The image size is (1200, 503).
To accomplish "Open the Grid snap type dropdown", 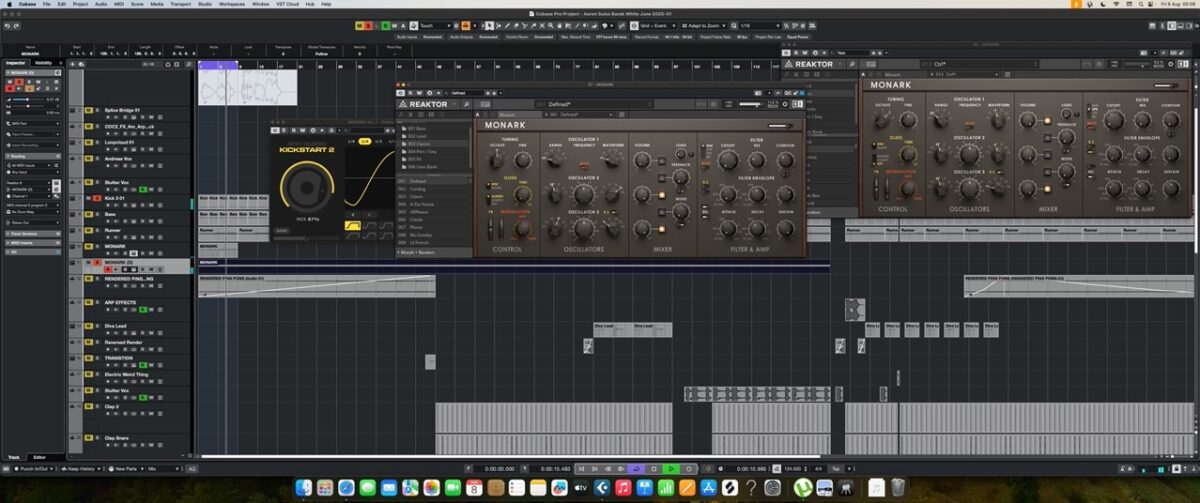I will coord(655,25).
